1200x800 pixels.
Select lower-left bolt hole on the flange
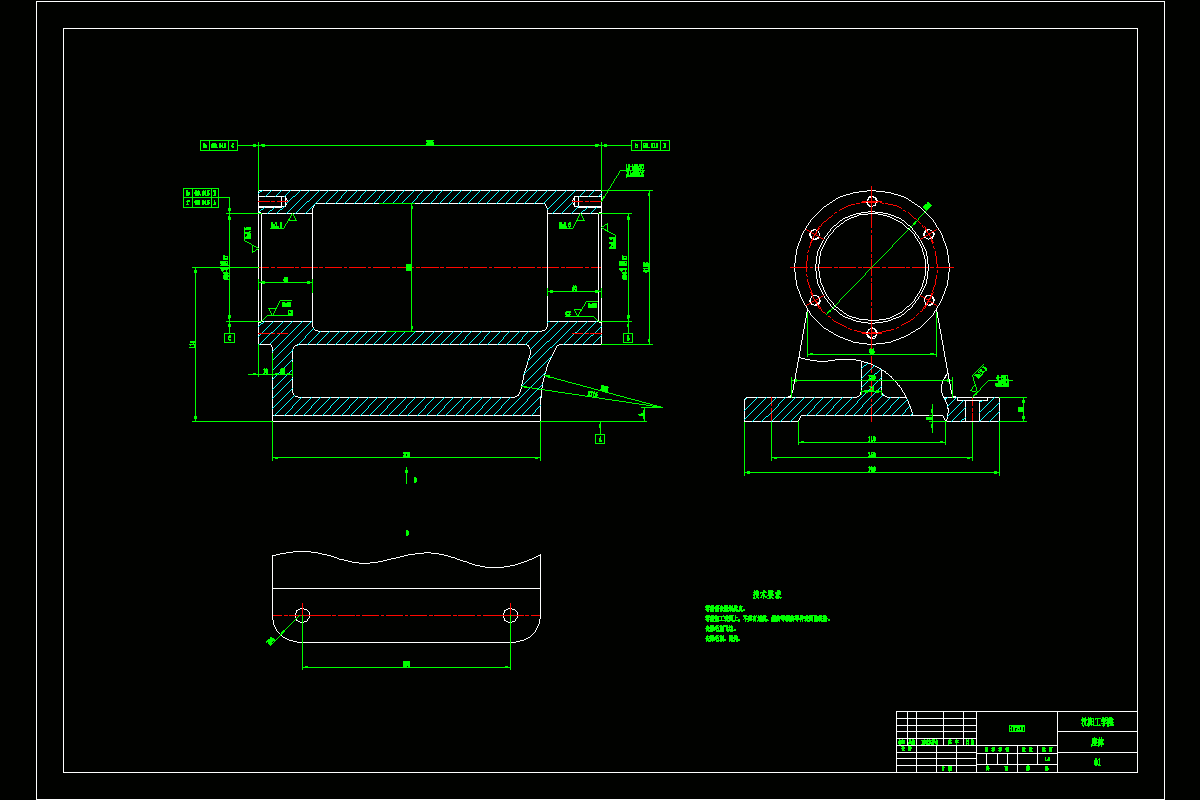[815, 300]
